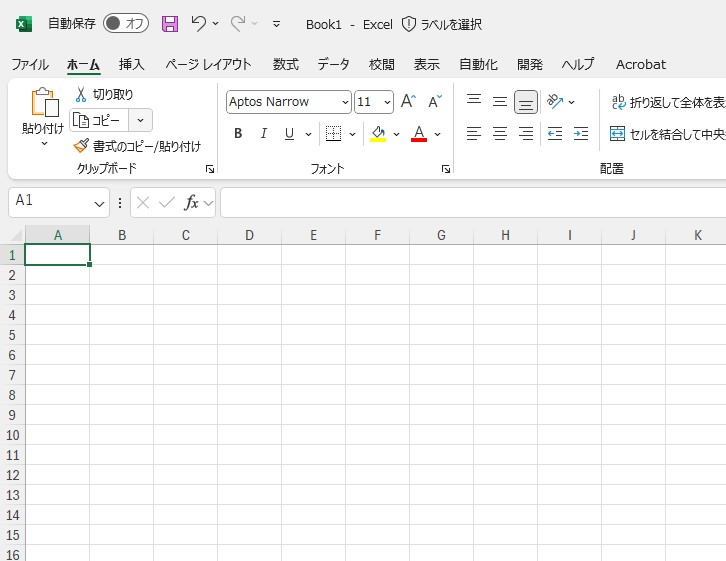Click the Excel application logo icon
This screenshot has width=726, height=561.
coord(24,24)
